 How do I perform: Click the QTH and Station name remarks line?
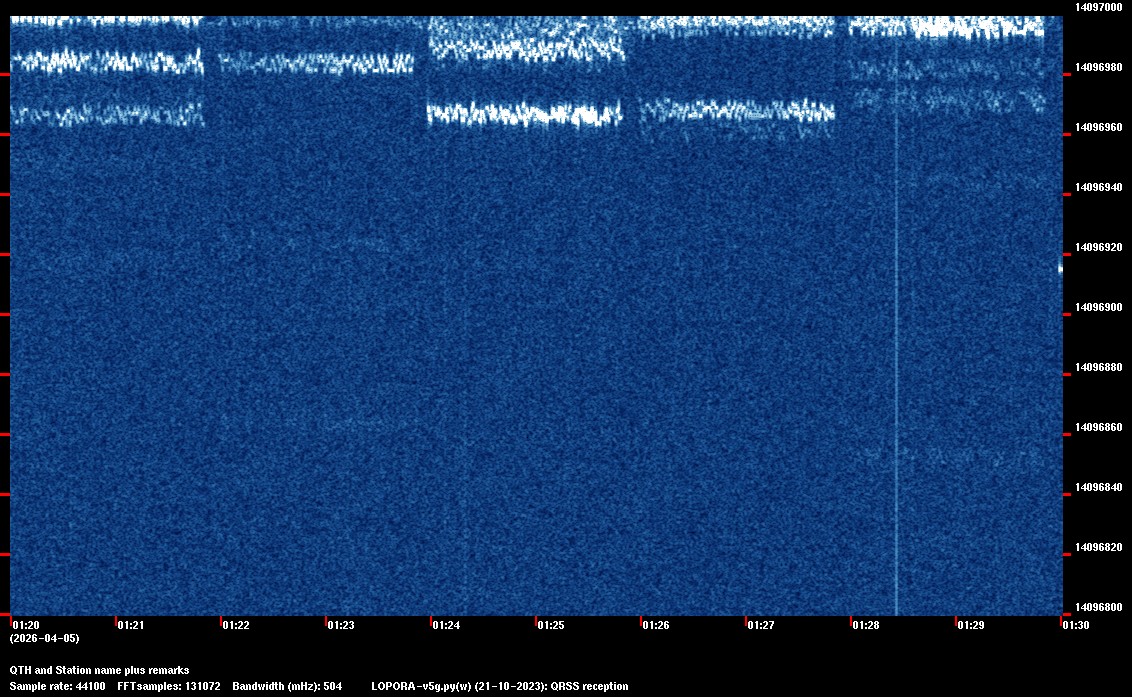point(100,670)
